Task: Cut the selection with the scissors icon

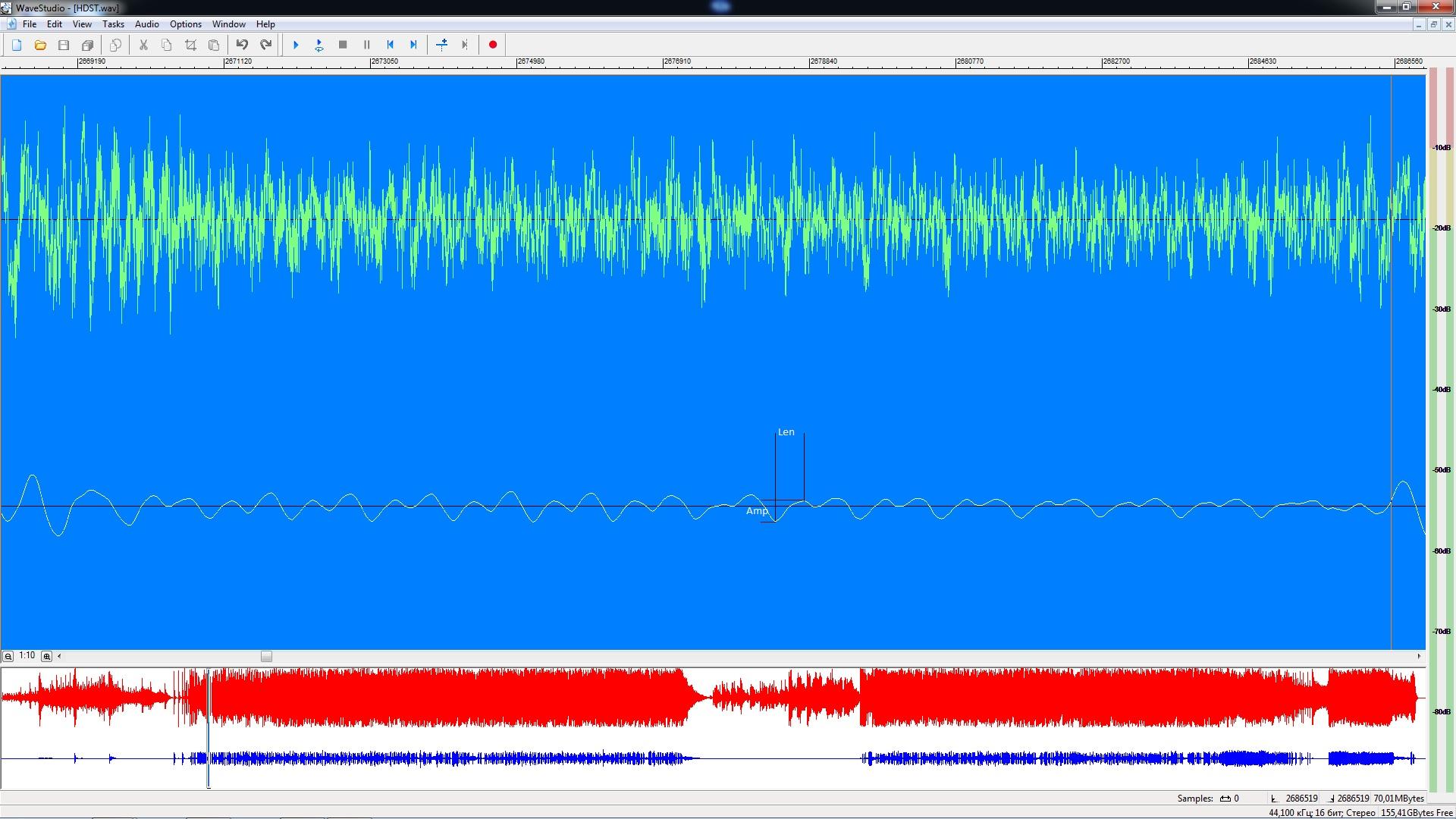Action: pos(143,45)
